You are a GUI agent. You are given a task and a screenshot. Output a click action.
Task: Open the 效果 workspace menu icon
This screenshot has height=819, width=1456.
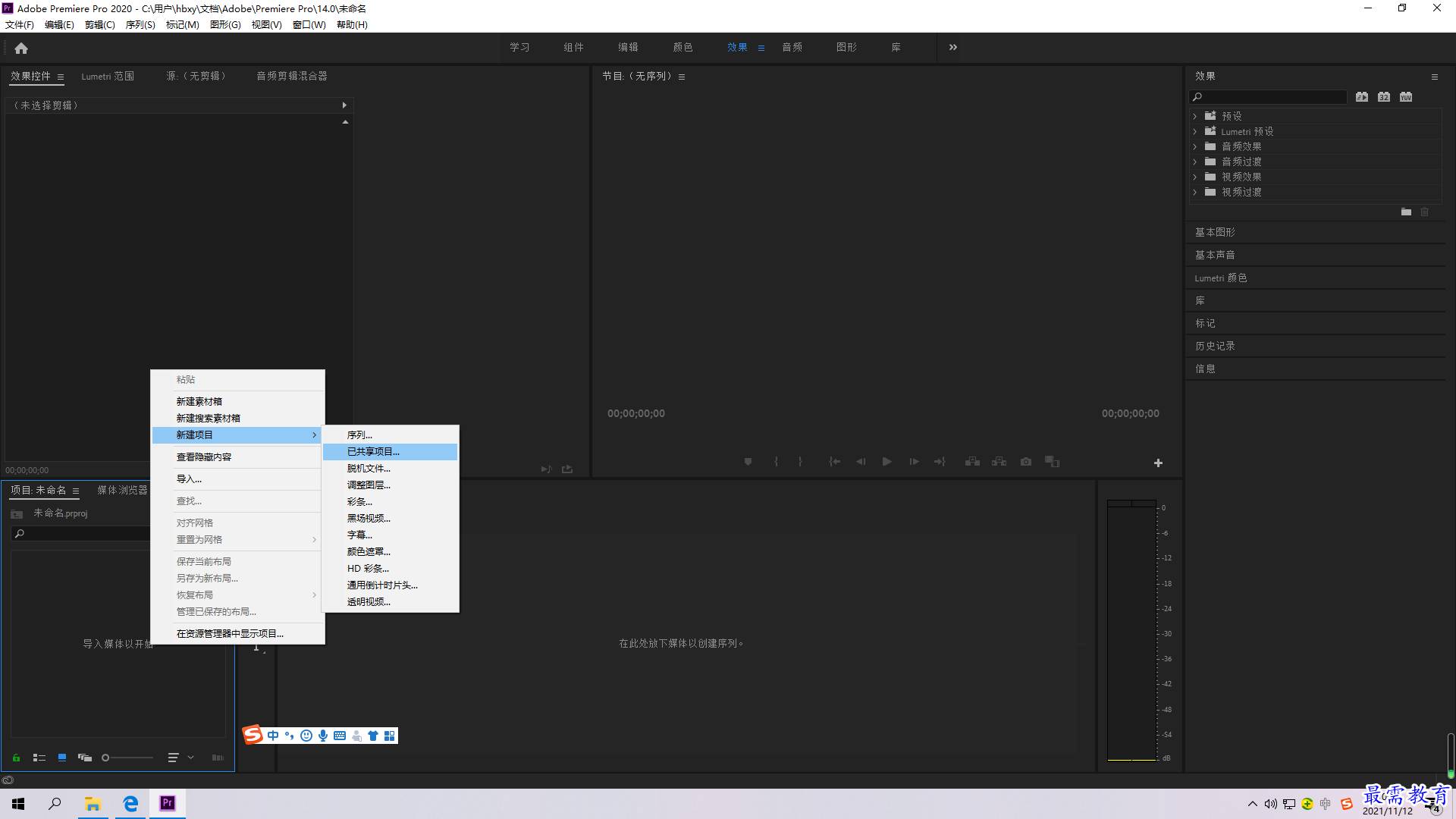click(x=761, y=48)
